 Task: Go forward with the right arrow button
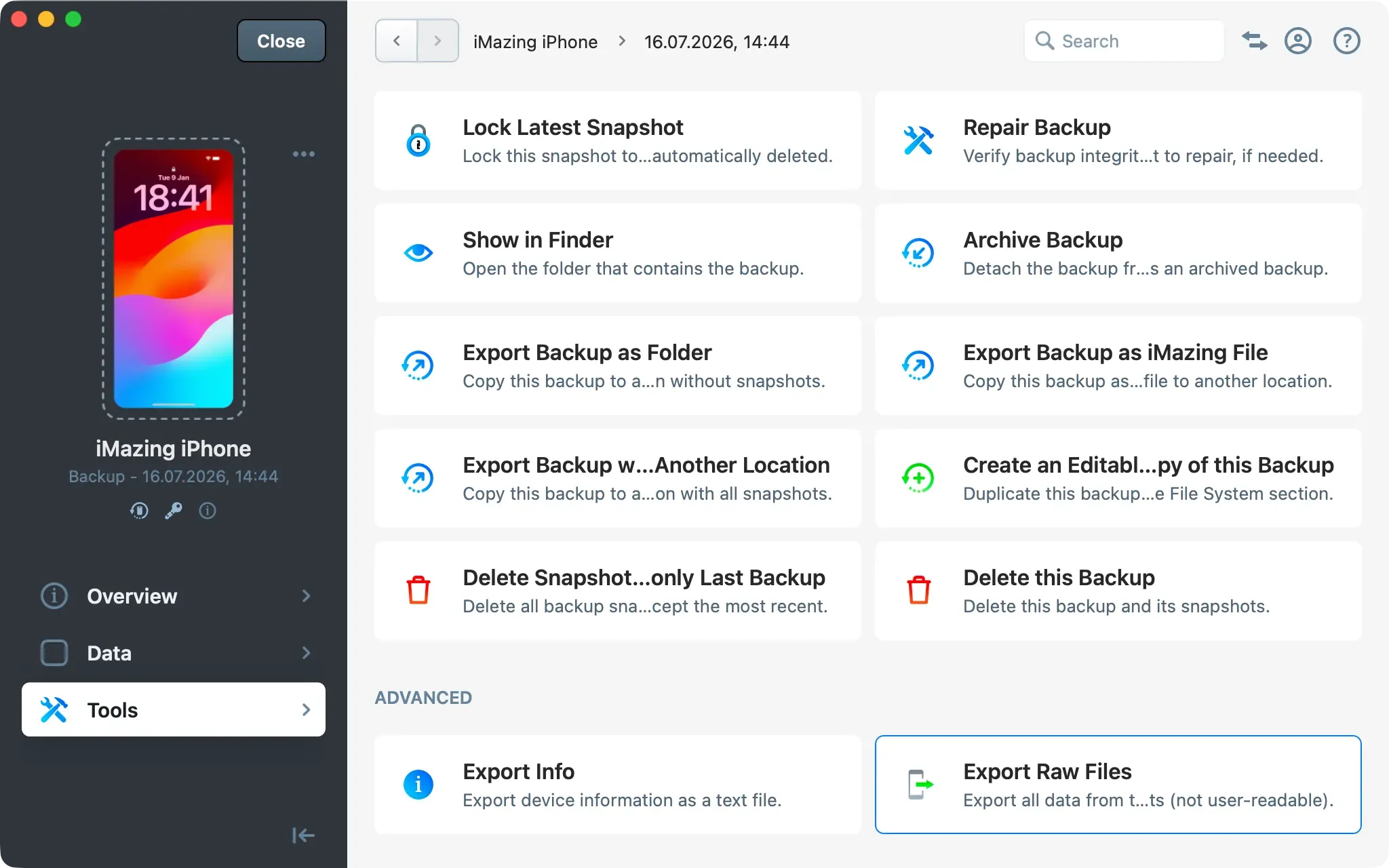438,41
